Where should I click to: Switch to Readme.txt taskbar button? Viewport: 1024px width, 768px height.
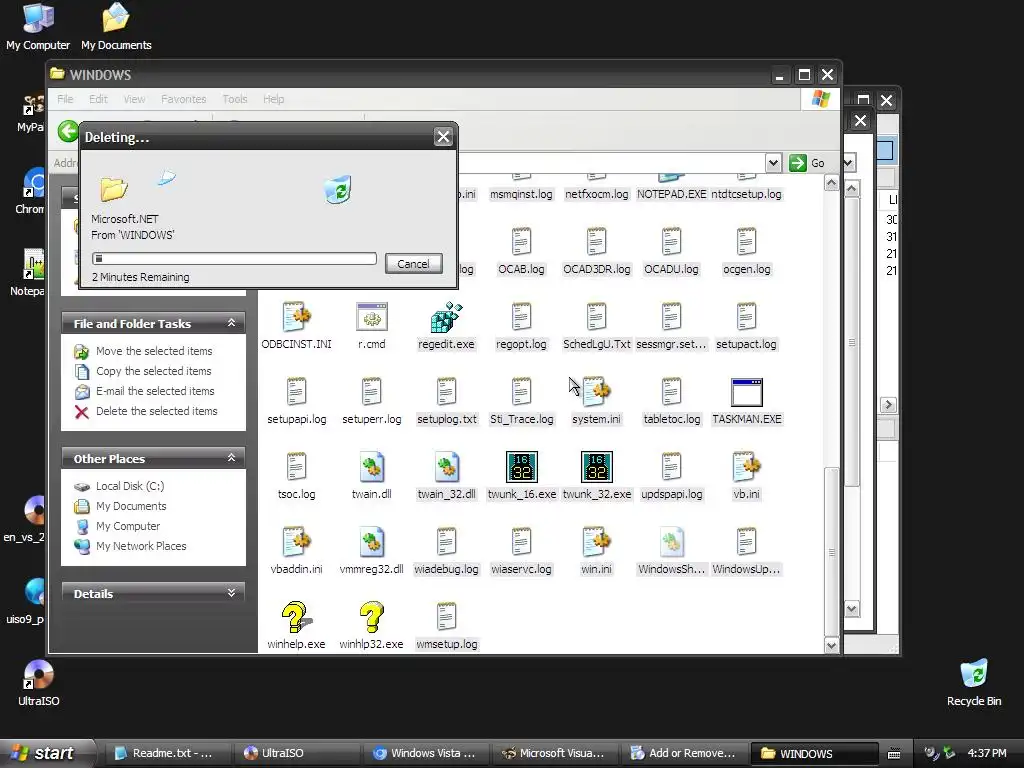167,753
